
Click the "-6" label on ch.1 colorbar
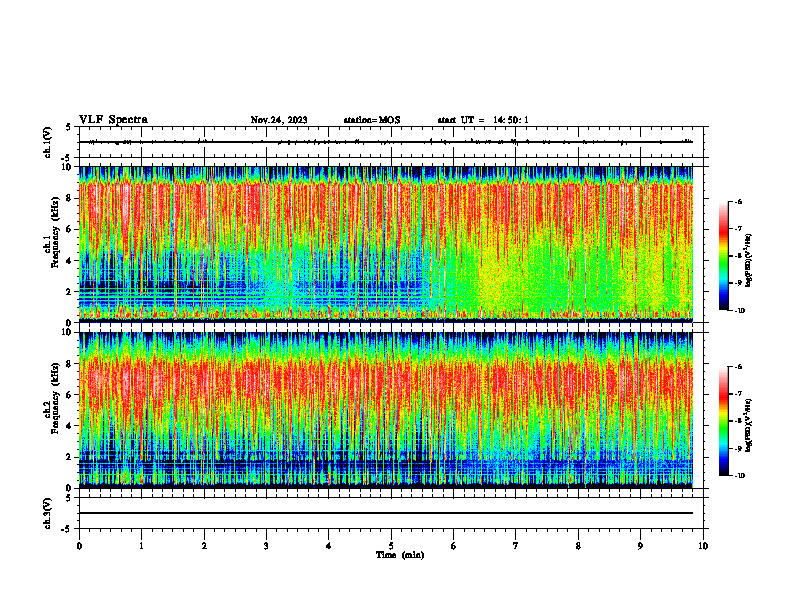pos(738,201)
